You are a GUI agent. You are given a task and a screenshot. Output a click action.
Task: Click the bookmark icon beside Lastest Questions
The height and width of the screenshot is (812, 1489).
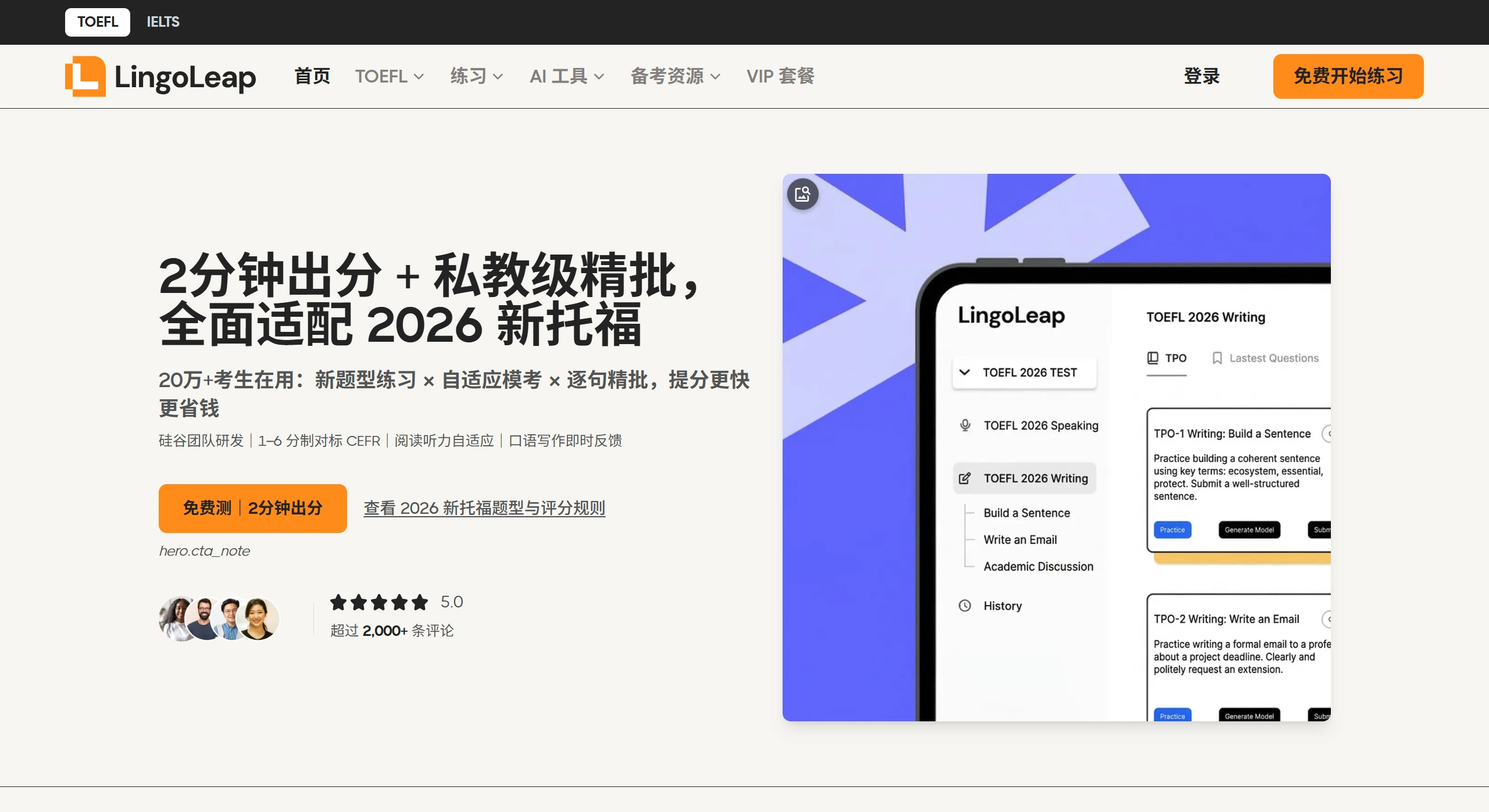click(1217, 357)
